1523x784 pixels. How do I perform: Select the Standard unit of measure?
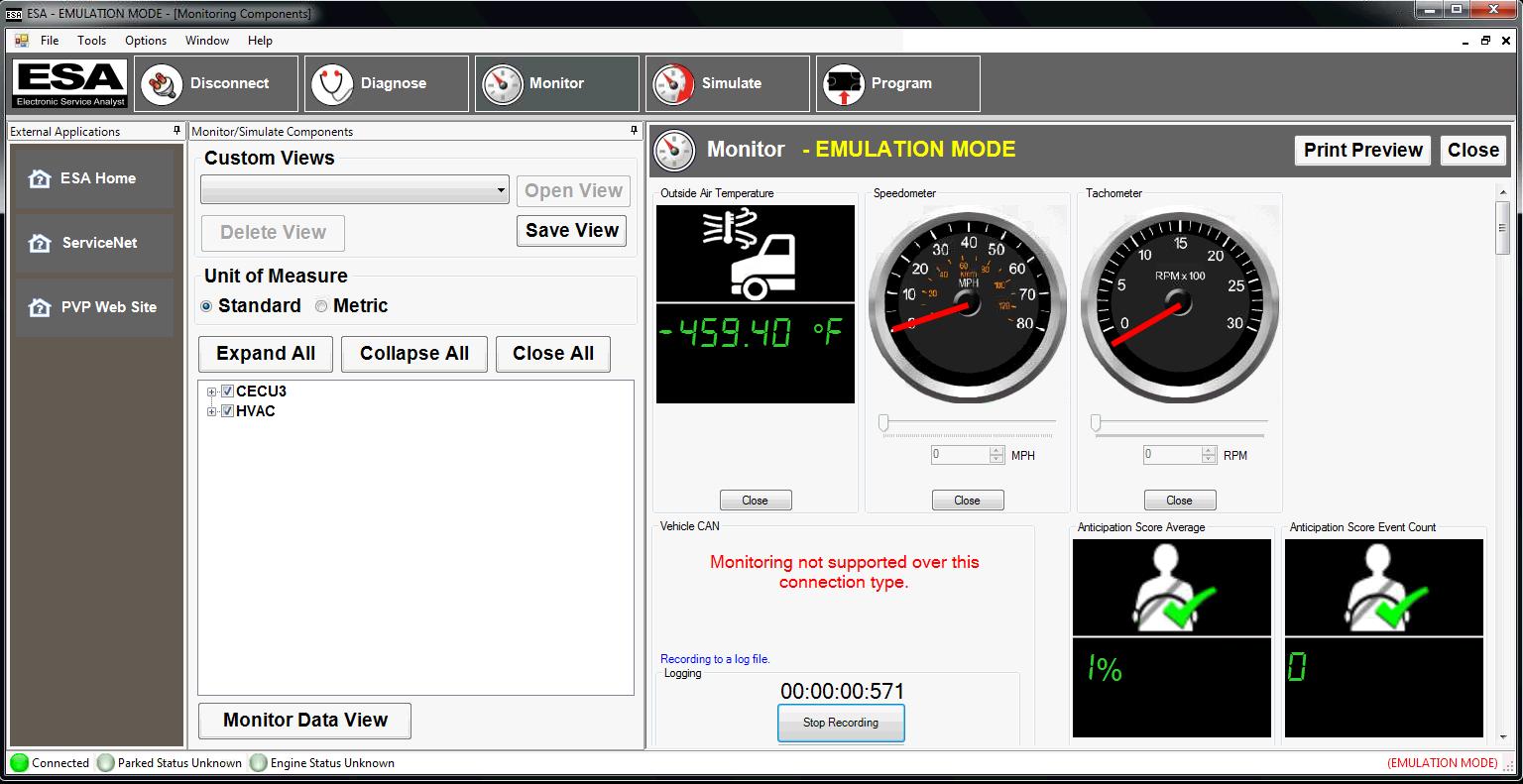(x=206, y=306)
